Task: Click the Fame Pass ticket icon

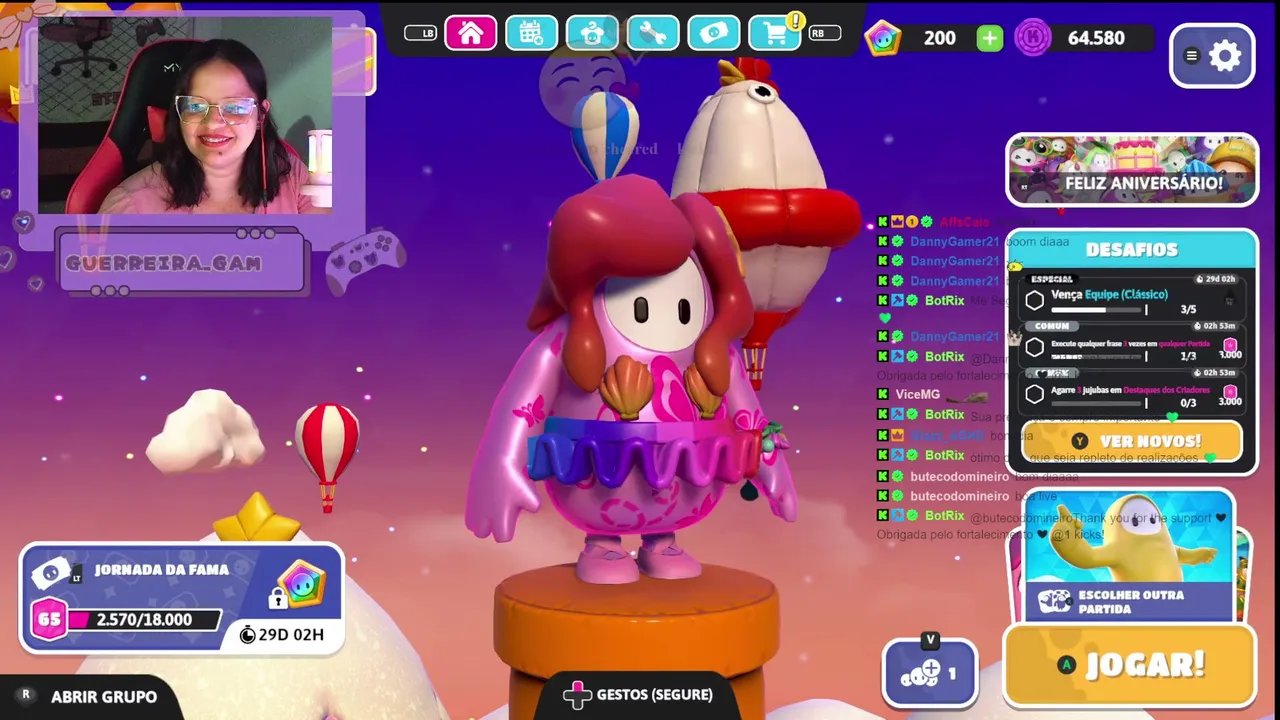Action: point(51,574)
